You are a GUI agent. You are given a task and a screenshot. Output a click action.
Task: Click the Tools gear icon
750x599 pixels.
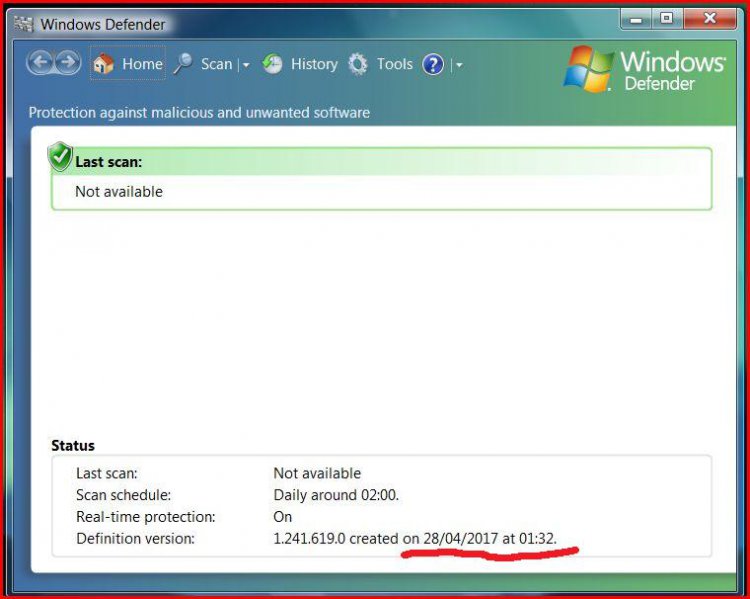point(358,64)
